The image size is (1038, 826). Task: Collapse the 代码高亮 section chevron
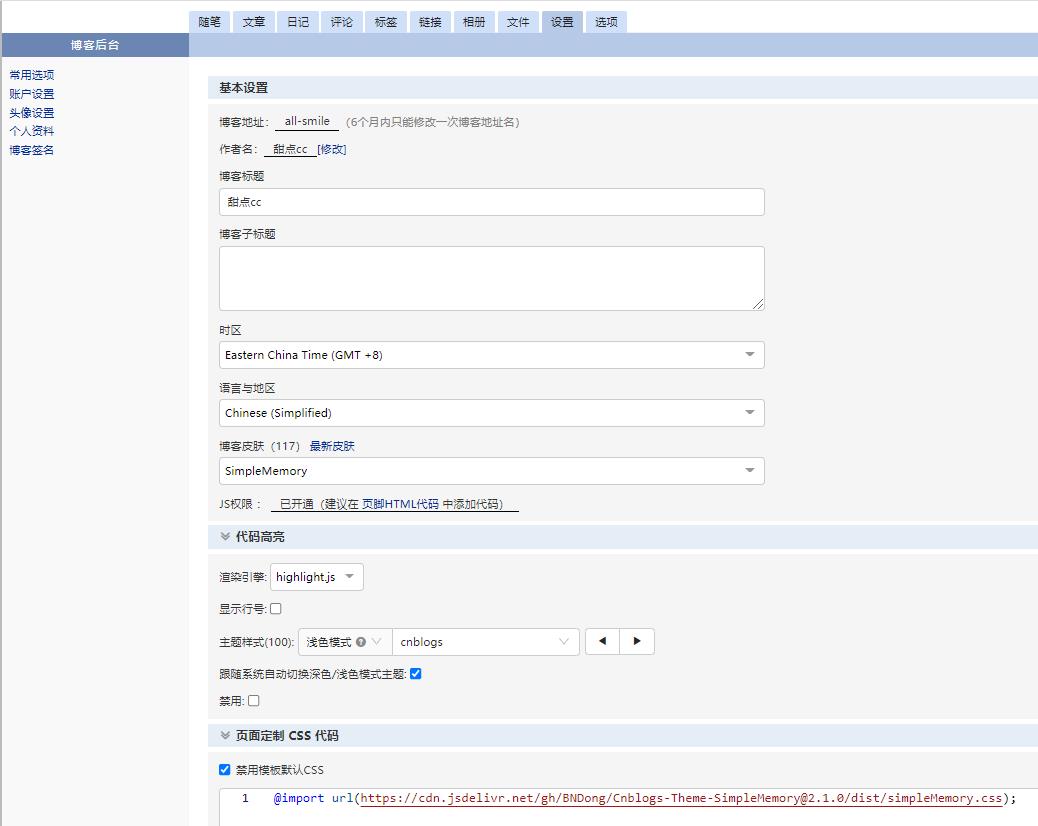click(225, 537)
